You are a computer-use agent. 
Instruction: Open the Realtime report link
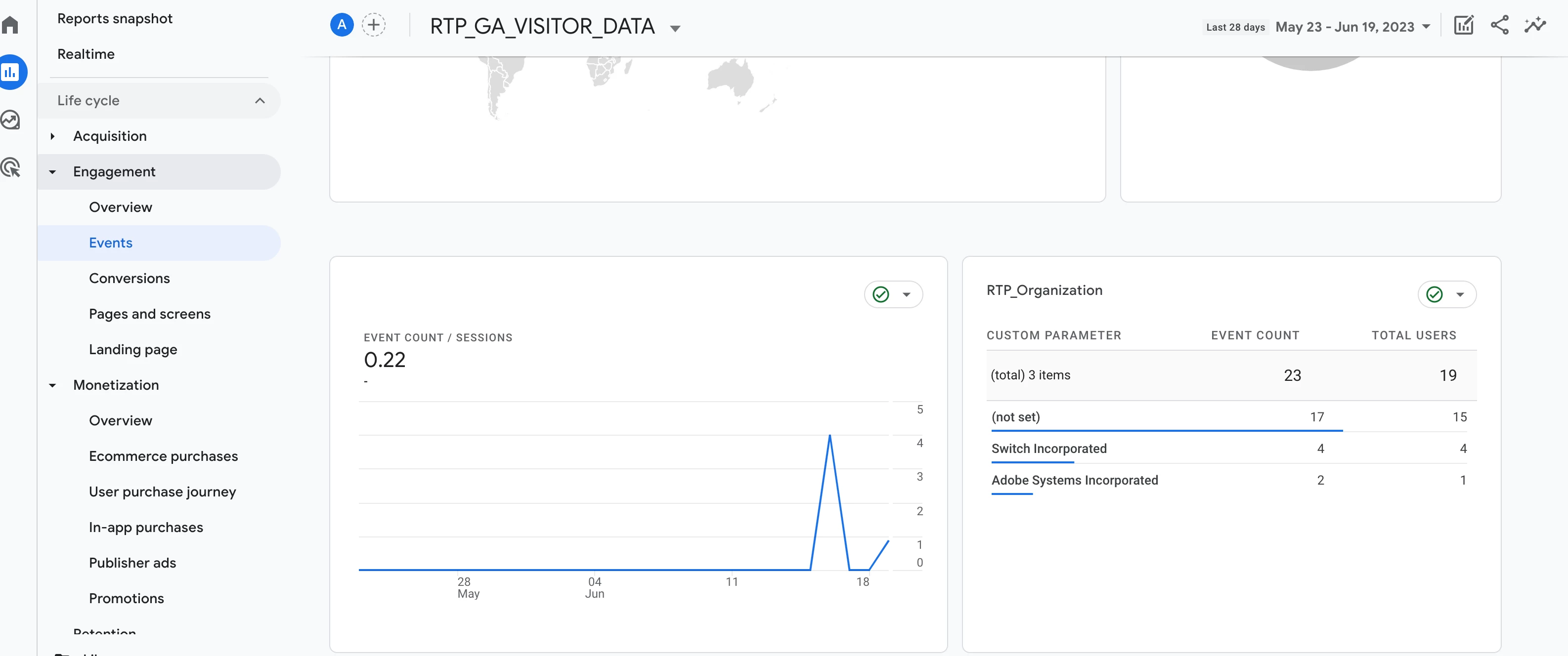(86, 54)
